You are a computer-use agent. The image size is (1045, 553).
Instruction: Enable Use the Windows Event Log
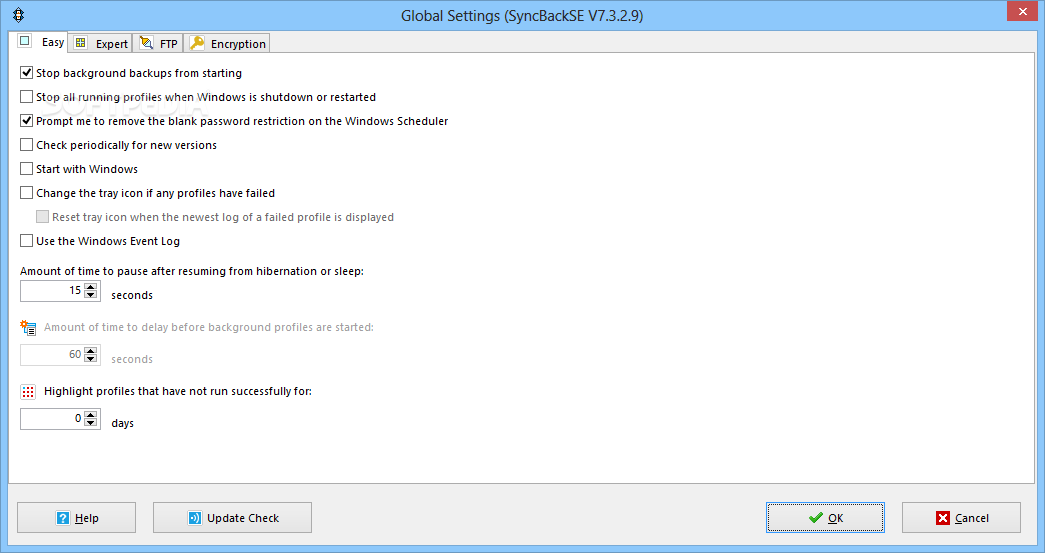coord(27,241)
